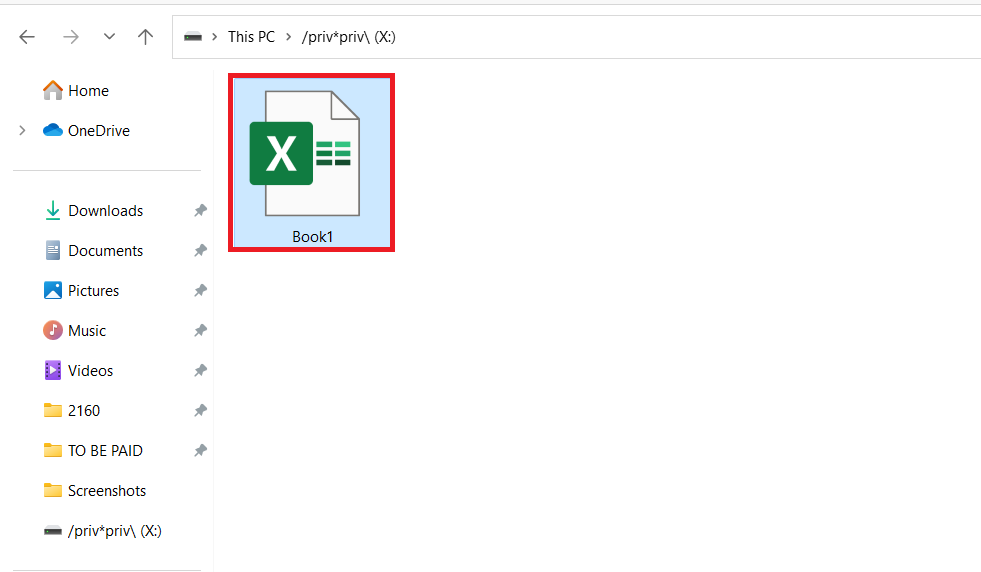This screenshot has width=981, height=572.
Task: Unpin Documents using its pin icon
Action: pyautogui.click(x=200, y=250)
